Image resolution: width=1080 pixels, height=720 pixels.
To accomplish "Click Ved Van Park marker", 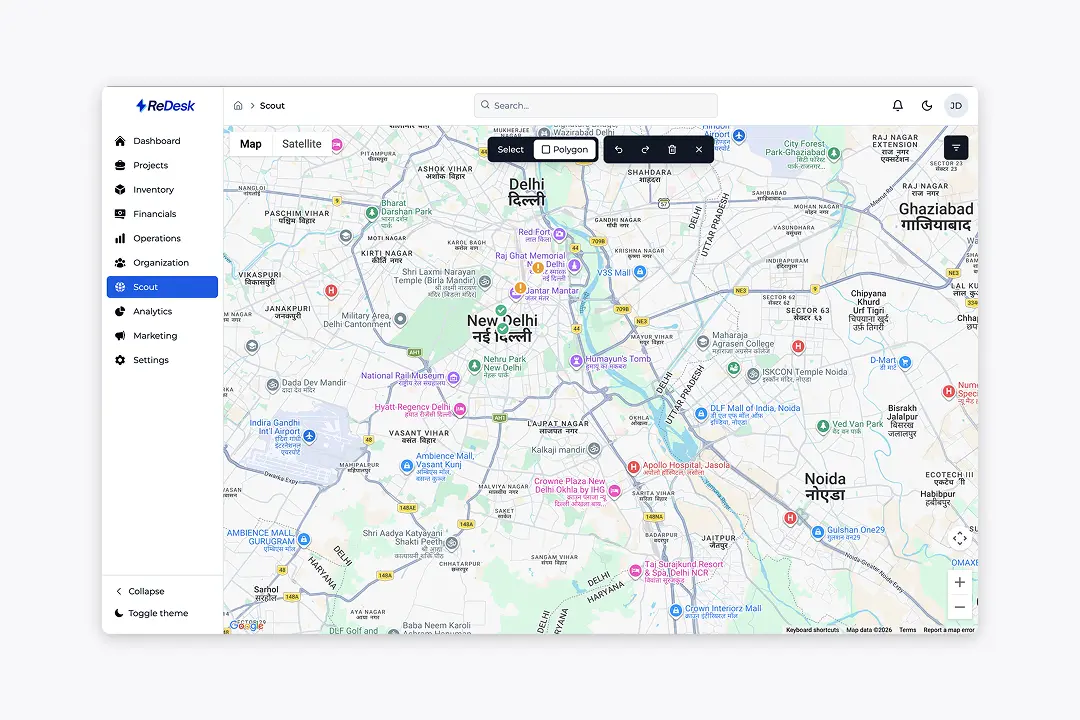I will [x=822, y=426].
